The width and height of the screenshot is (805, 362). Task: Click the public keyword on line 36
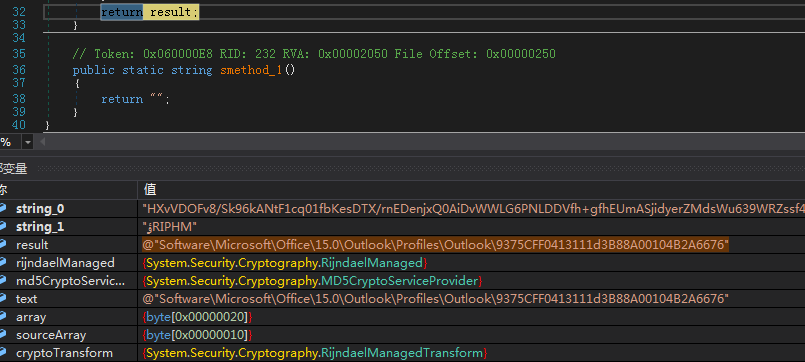pyautogui.click(x=93, y=70)
